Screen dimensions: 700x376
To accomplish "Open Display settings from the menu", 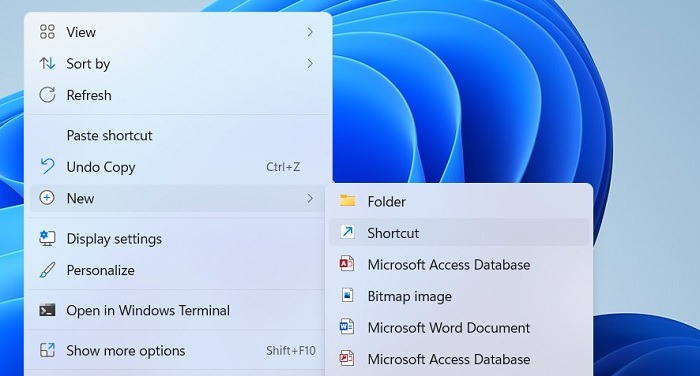I will pos(178,238).
